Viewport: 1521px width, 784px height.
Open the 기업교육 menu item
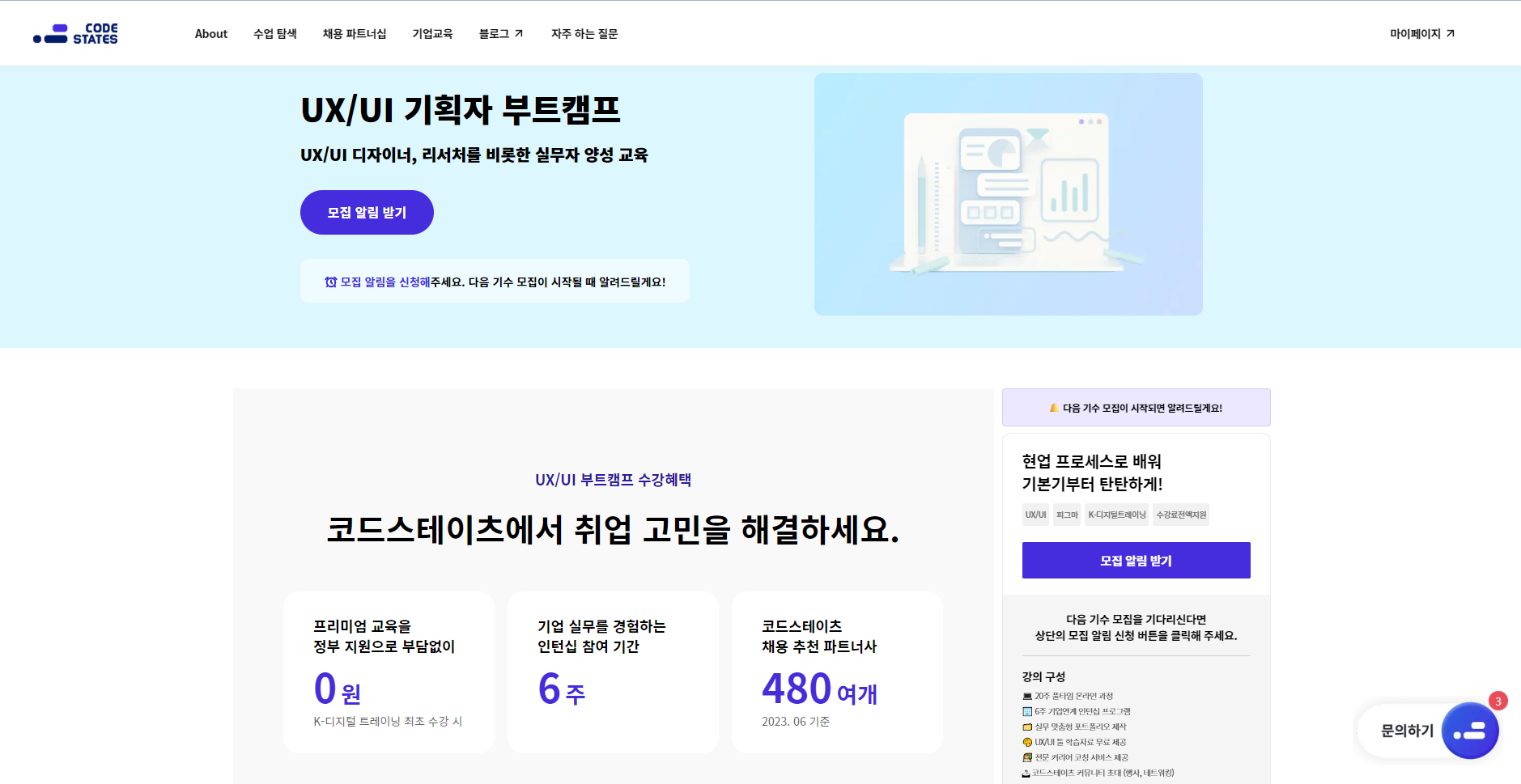[432, 34]
